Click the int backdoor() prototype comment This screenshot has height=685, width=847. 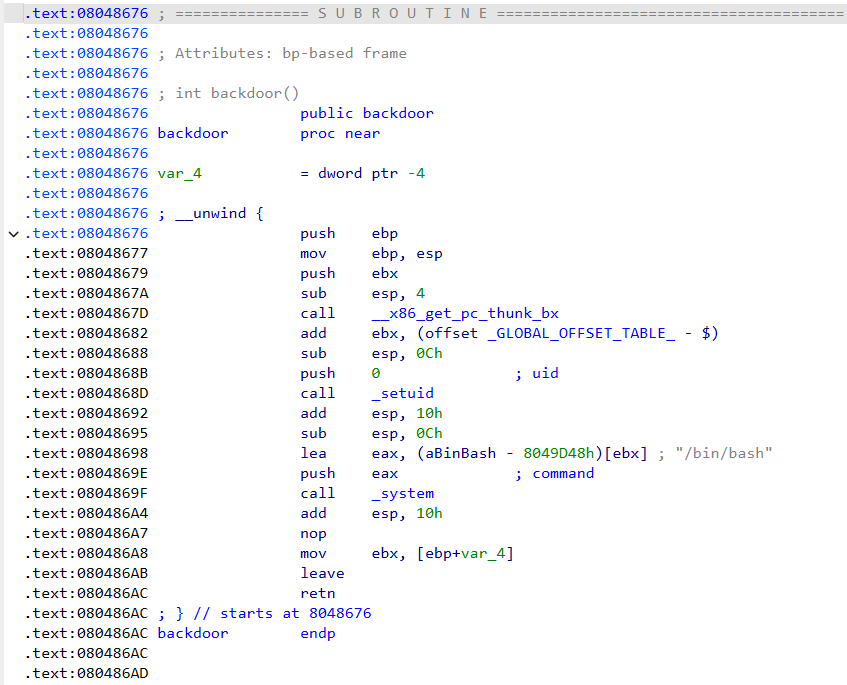tap(237, 93)
